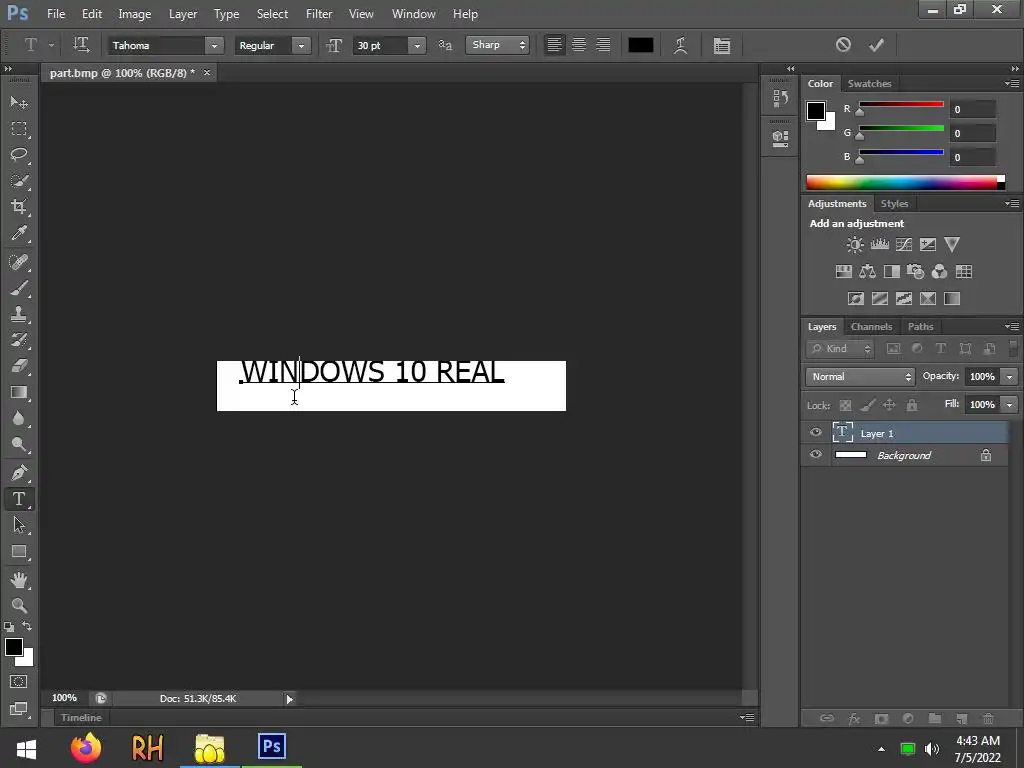Add Curves adjustment icon
The height and width of the screenshot is (768, 1024).
coord(904,245)
